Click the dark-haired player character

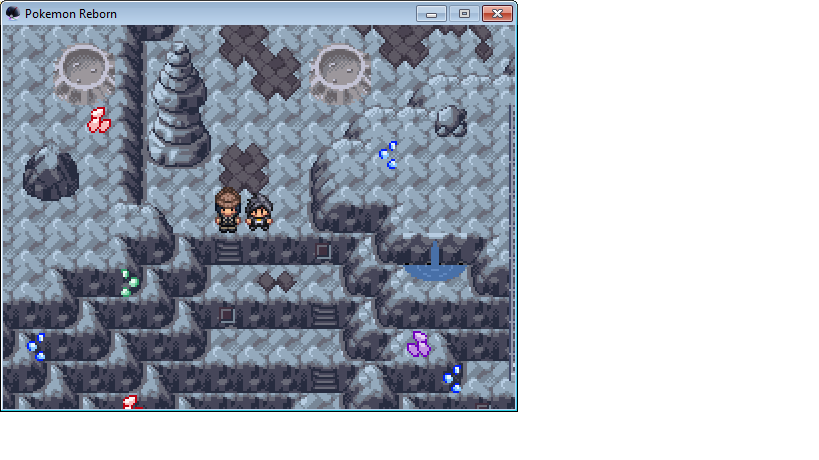point(259,213)
